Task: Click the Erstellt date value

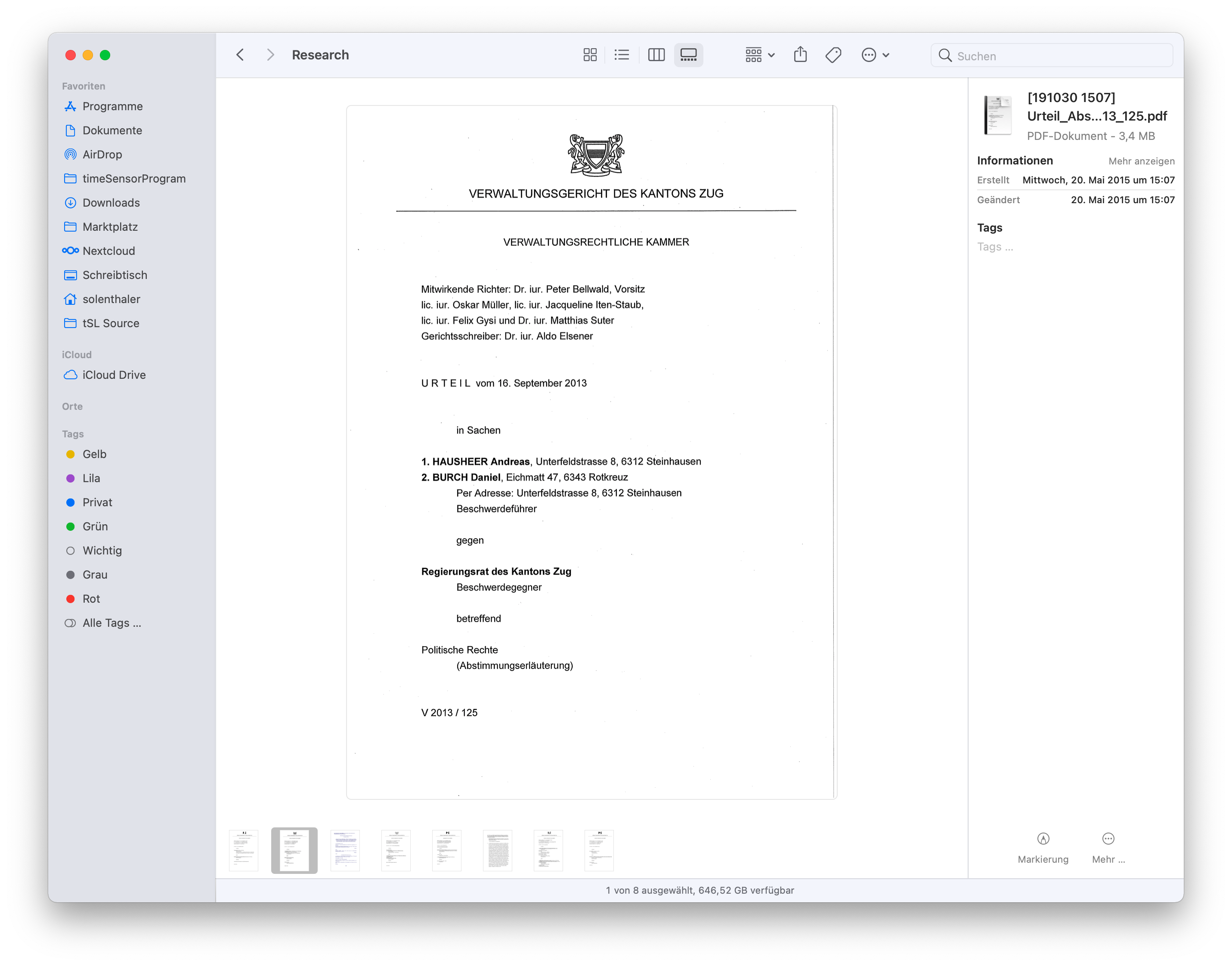Action: coord(1098,180)
